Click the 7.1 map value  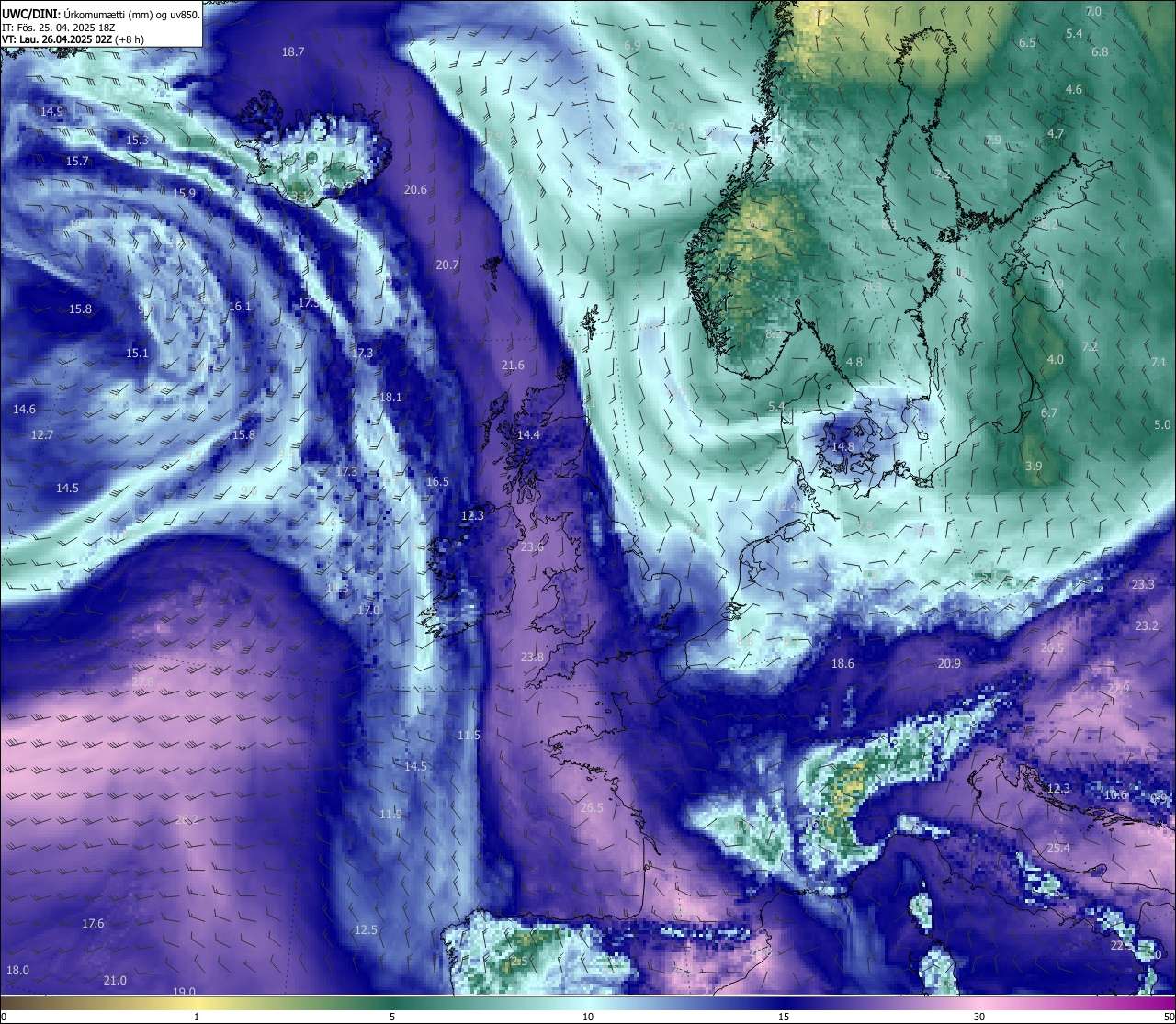pyautogui.click(x=1159, y=363)
